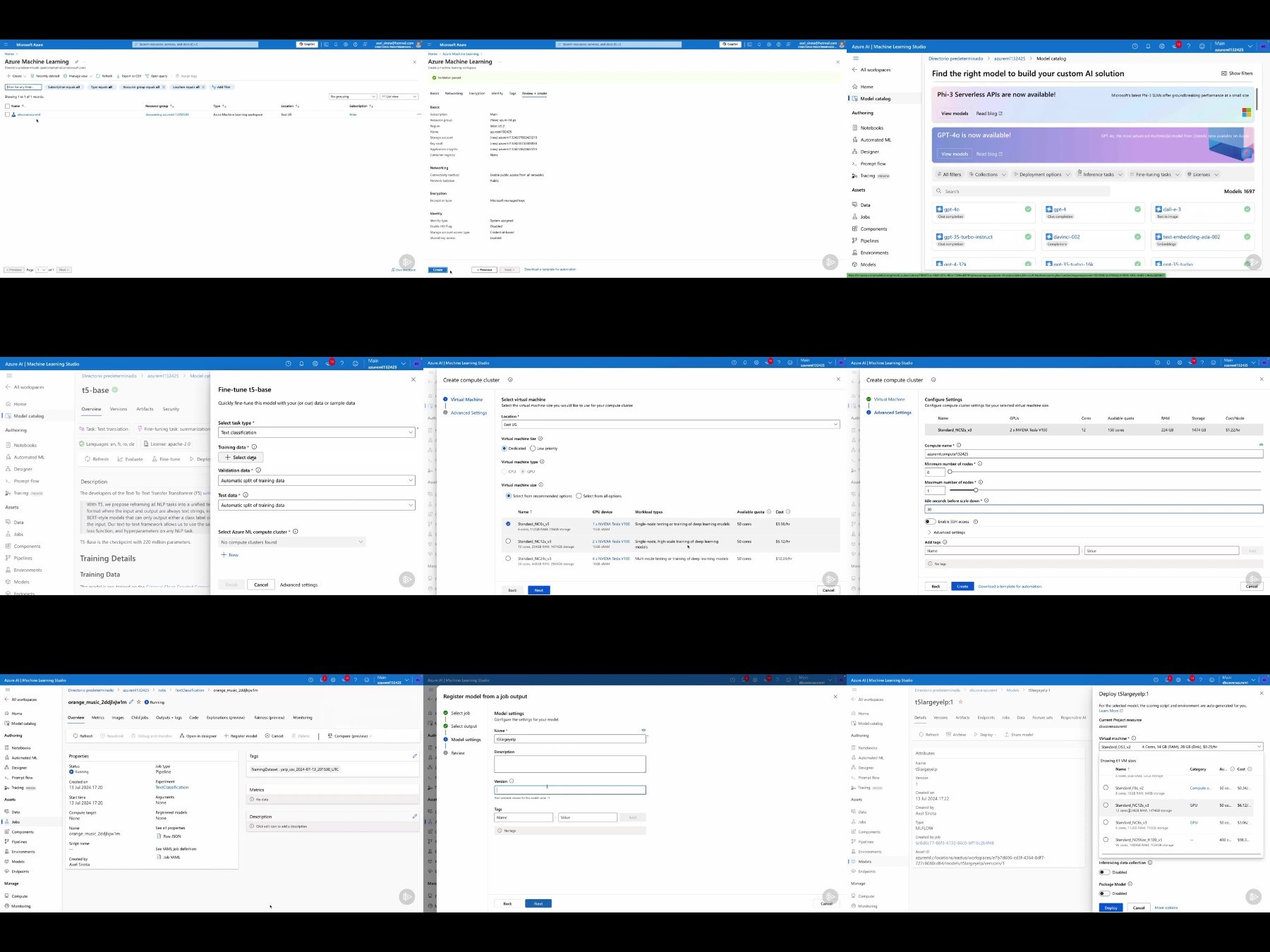Image resolution: width=1270 pixels, height=952 pixels.
Task: Open Outputs + logs tab on job page
Action: [169, 717]
